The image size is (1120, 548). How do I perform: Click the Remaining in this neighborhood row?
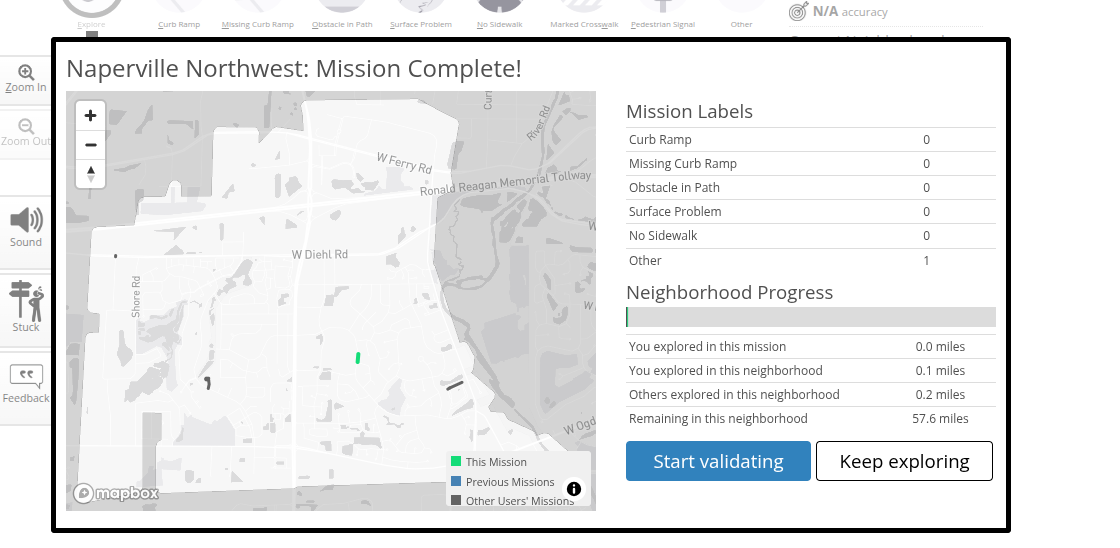tap(810, 419)
